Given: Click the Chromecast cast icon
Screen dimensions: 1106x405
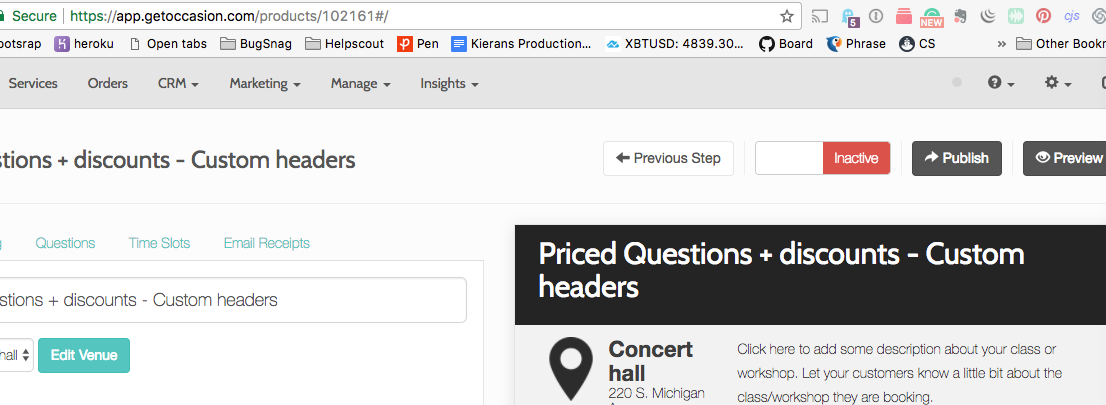Looking at the screenshot, I should [x=820, y=16].
